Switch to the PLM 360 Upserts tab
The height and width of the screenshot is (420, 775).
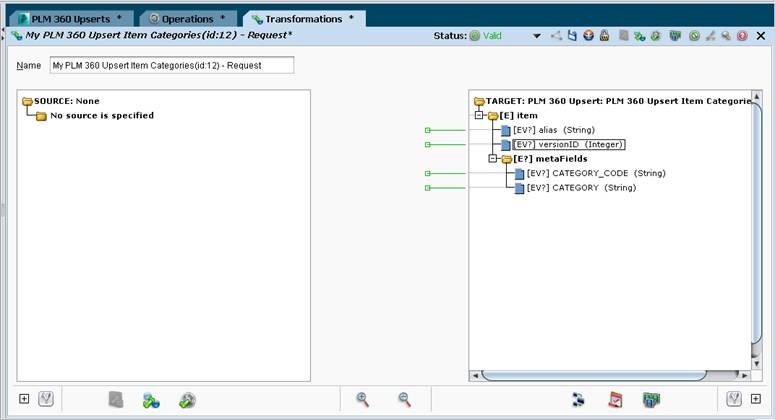pos(70,19)
